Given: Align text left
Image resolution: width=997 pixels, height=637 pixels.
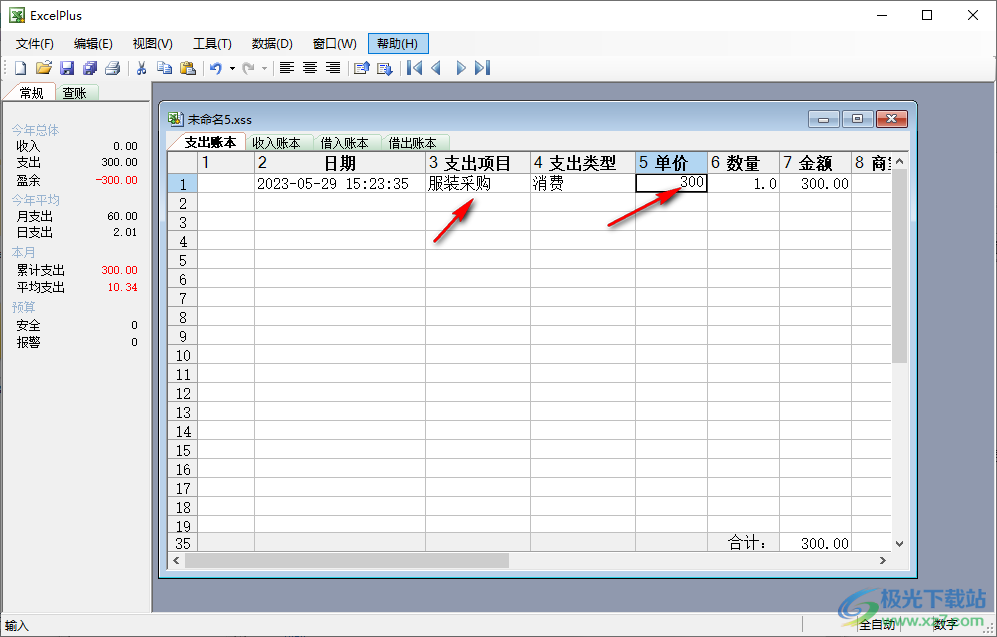Looking at the screenshot, I should pyautogui.click(x=287, y=68).
